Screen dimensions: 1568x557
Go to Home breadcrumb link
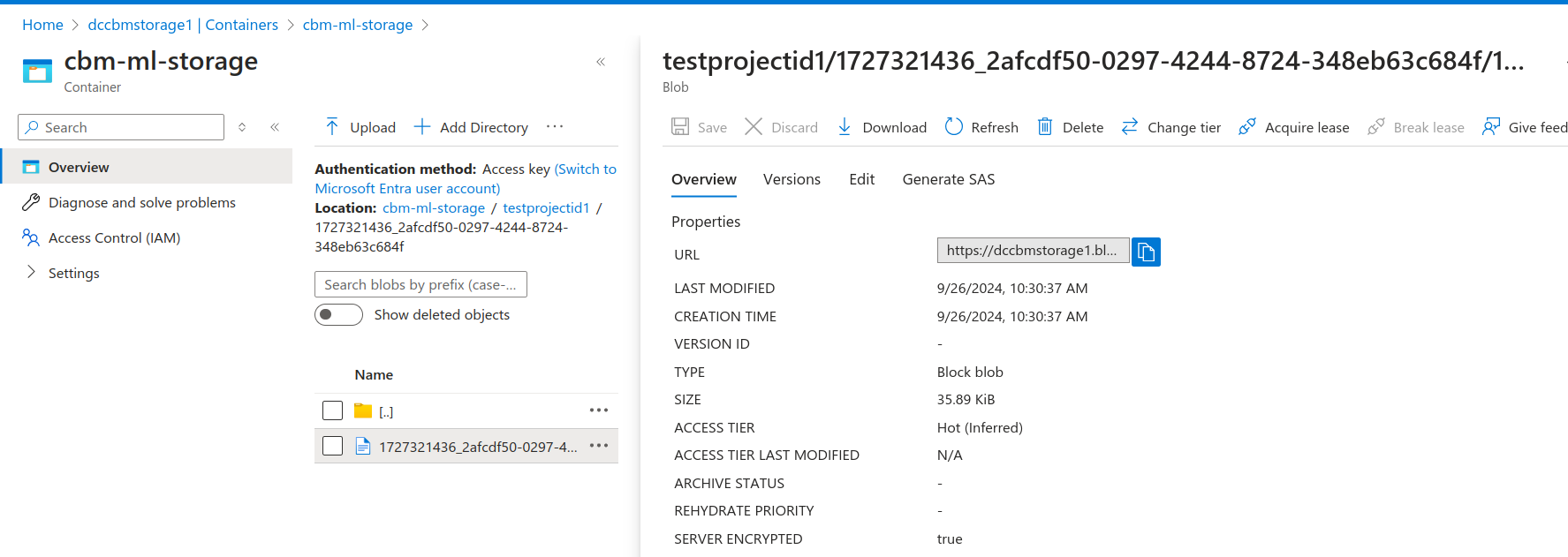tap(42, 25)
